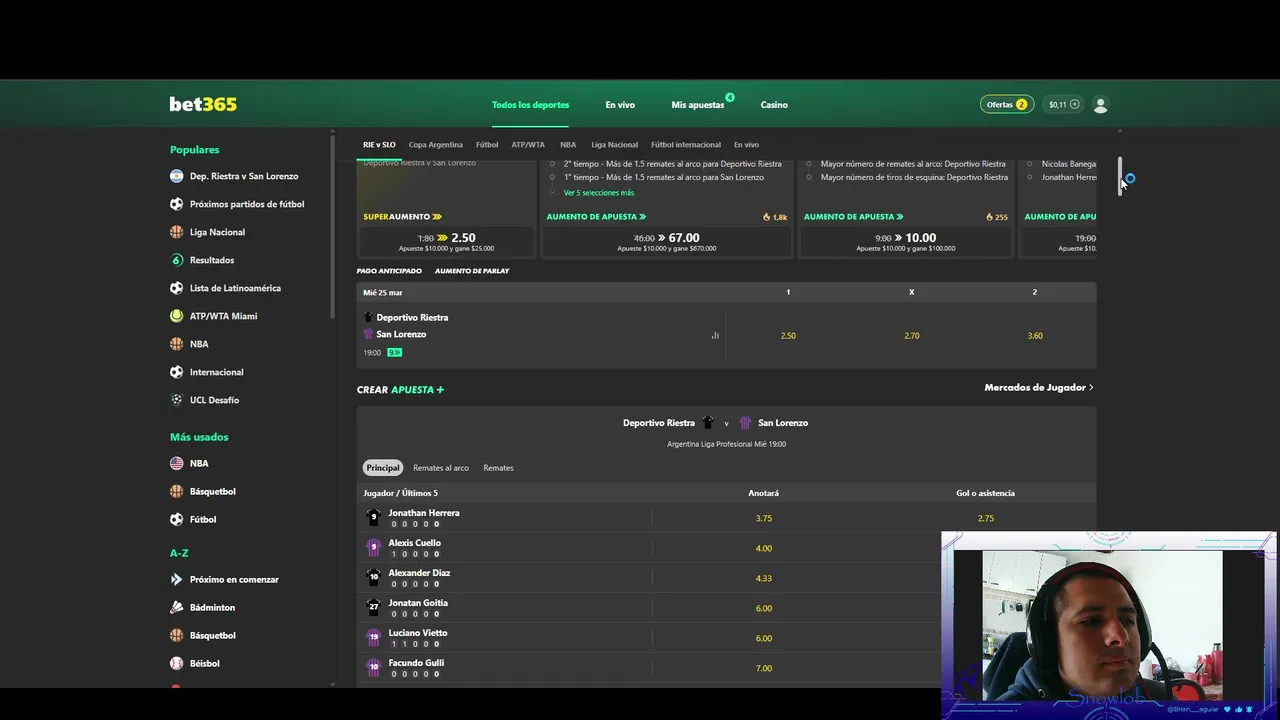Select the Principal tab
The image size is (1280, 720).
point(383,468)
